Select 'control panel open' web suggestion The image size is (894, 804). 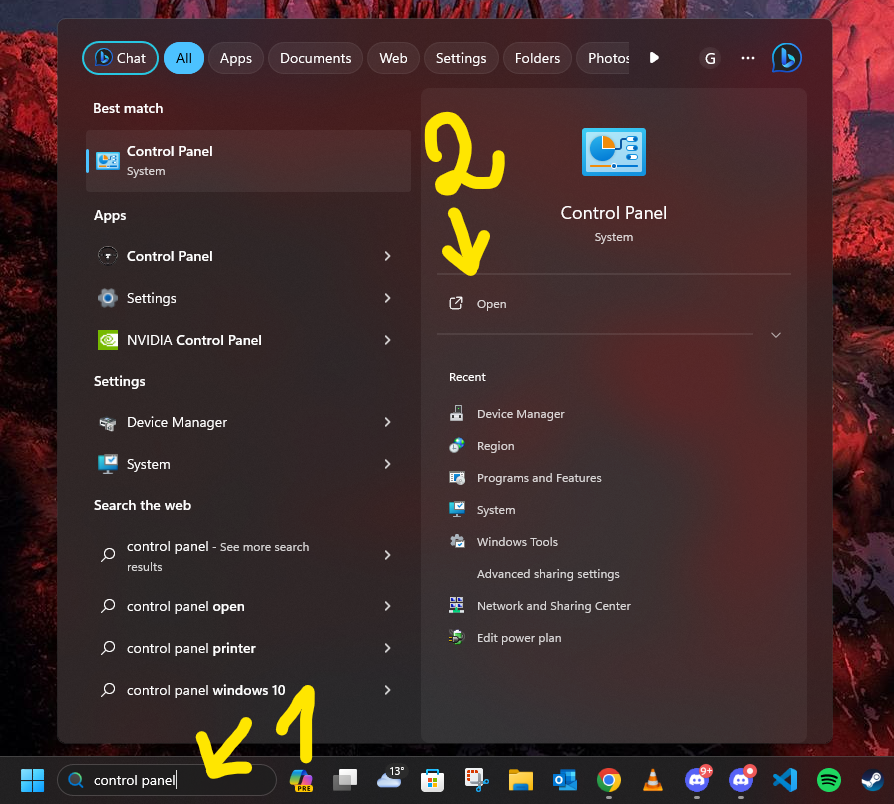[249, 606]
